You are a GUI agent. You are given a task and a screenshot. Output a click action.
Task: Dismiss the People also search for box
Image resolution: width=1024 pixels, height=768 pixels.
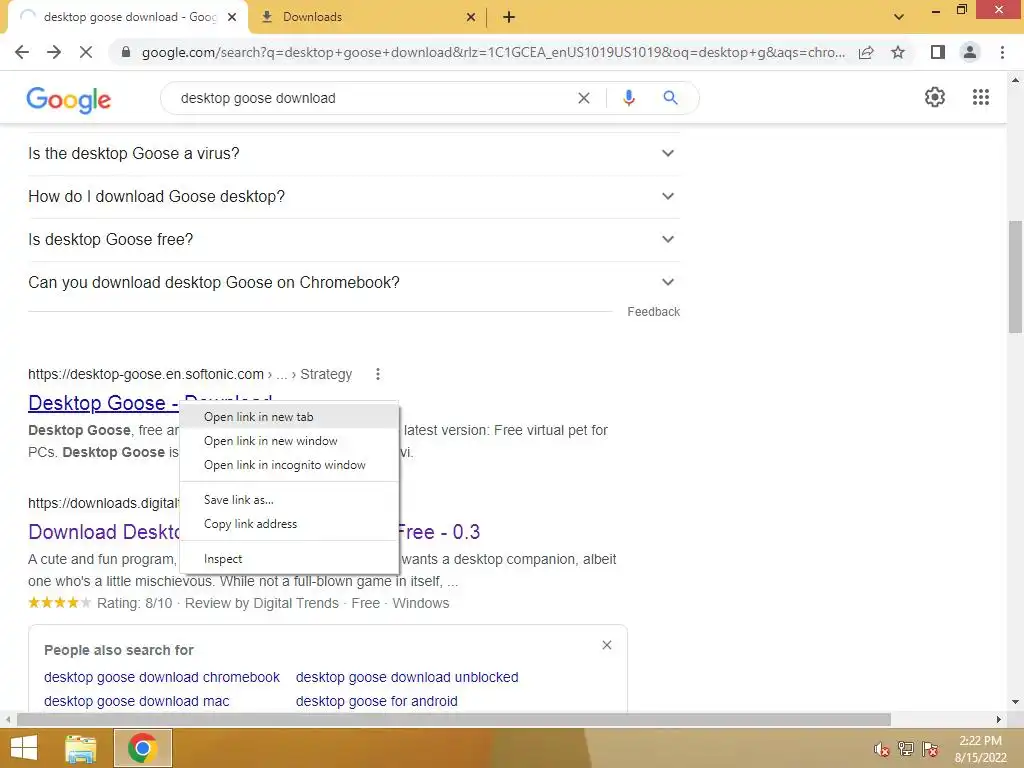(x=607, y=645)
